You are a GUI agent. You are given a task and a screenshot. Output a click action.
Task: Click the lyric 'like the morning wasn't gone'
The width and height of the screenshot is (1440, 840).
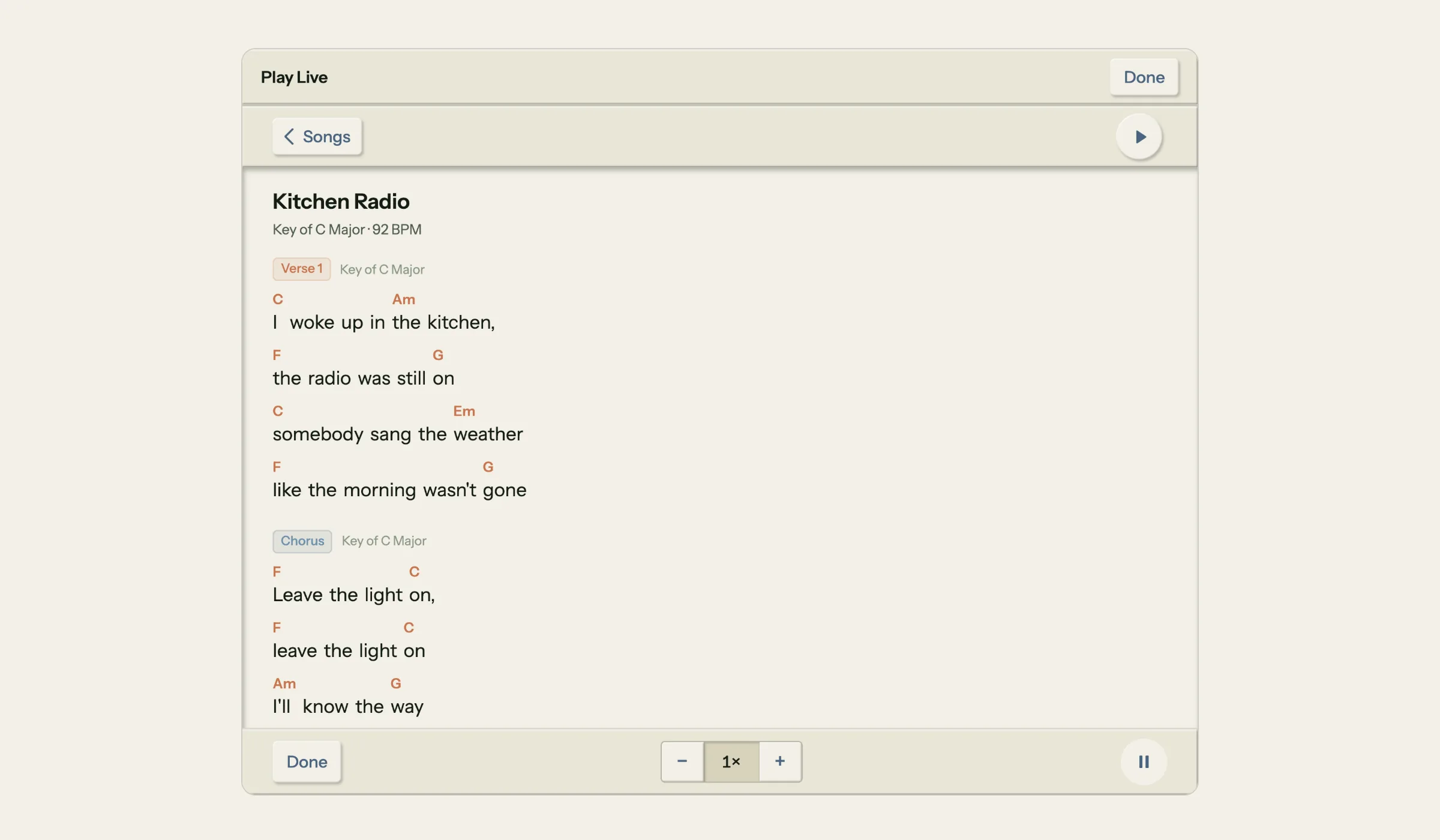click(400, 490)
